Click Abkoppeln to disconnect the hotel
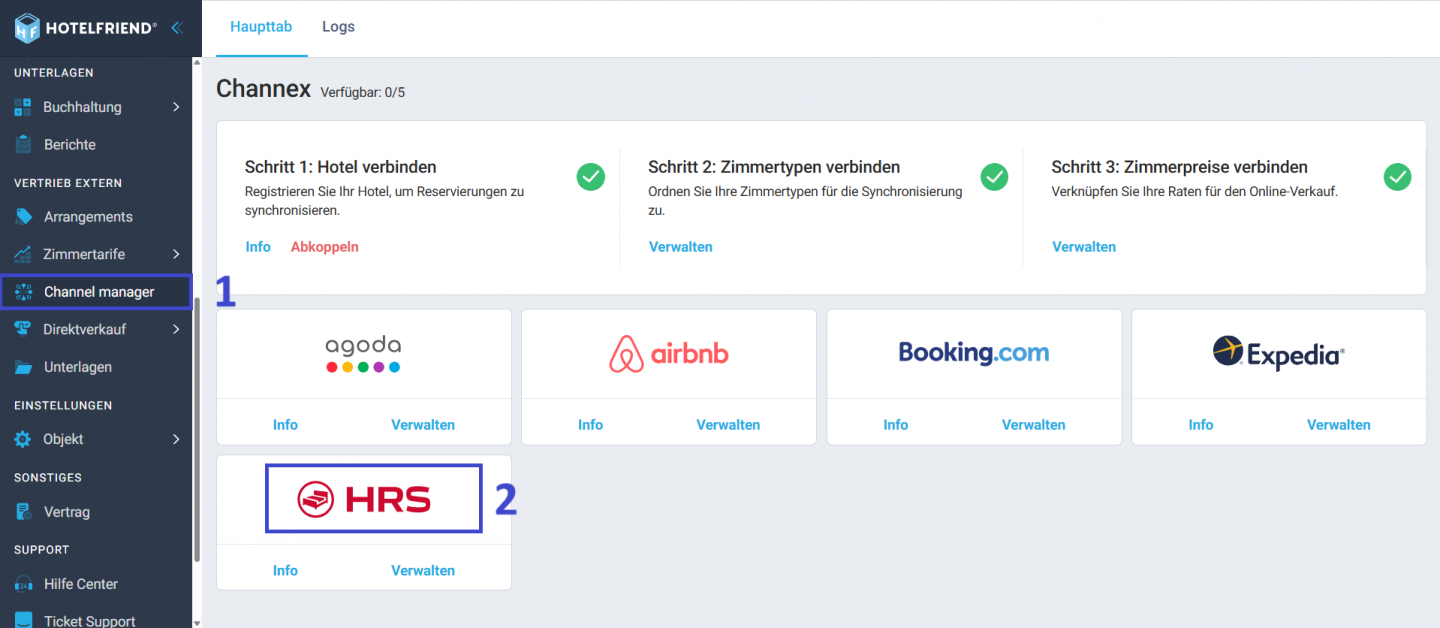The width and height of the screenshot is (1440, 628). (x=325, y=247)
